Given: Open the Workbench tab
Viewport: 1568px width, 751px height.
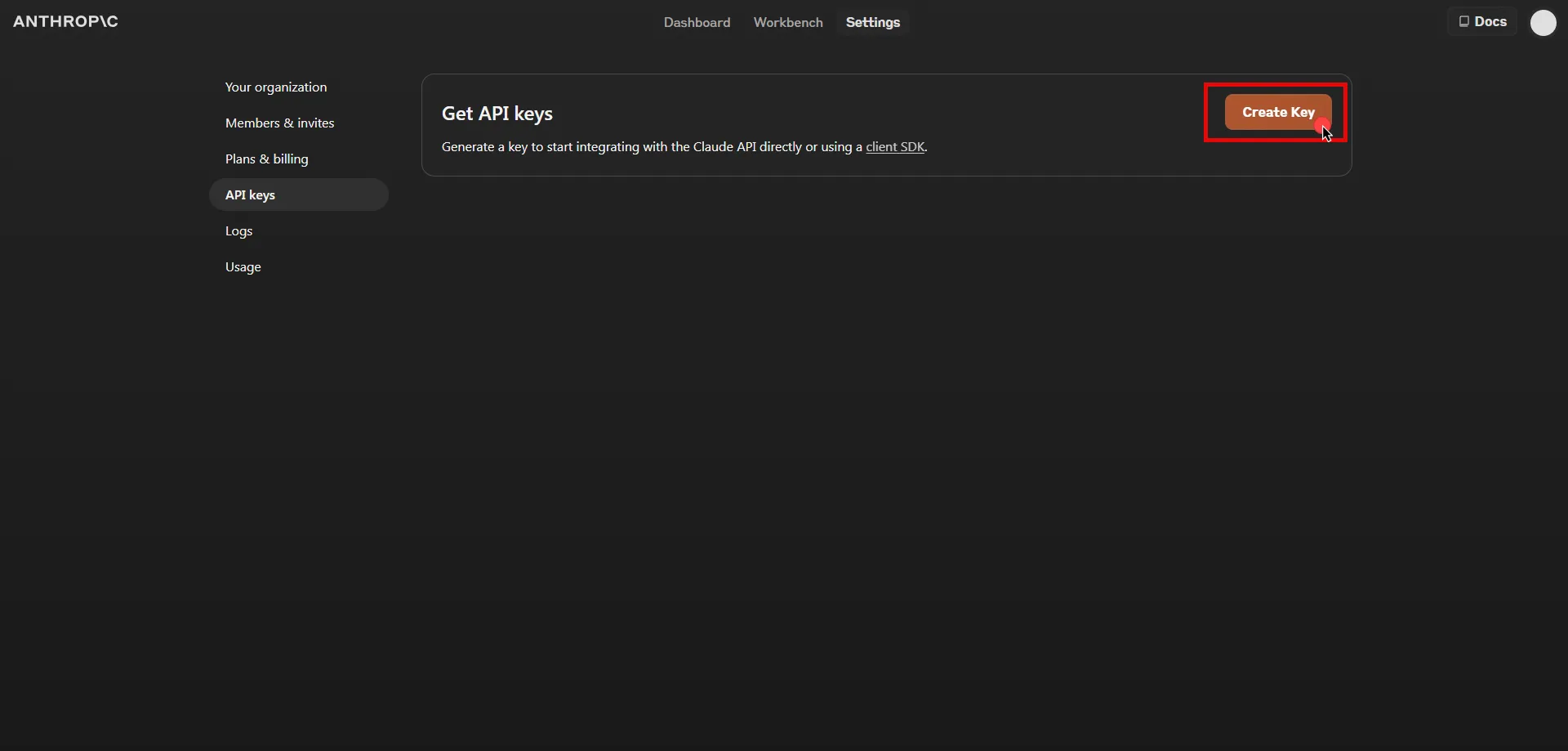Looking at the screenshot, I should pyautogui.click(x=787, y=22).
